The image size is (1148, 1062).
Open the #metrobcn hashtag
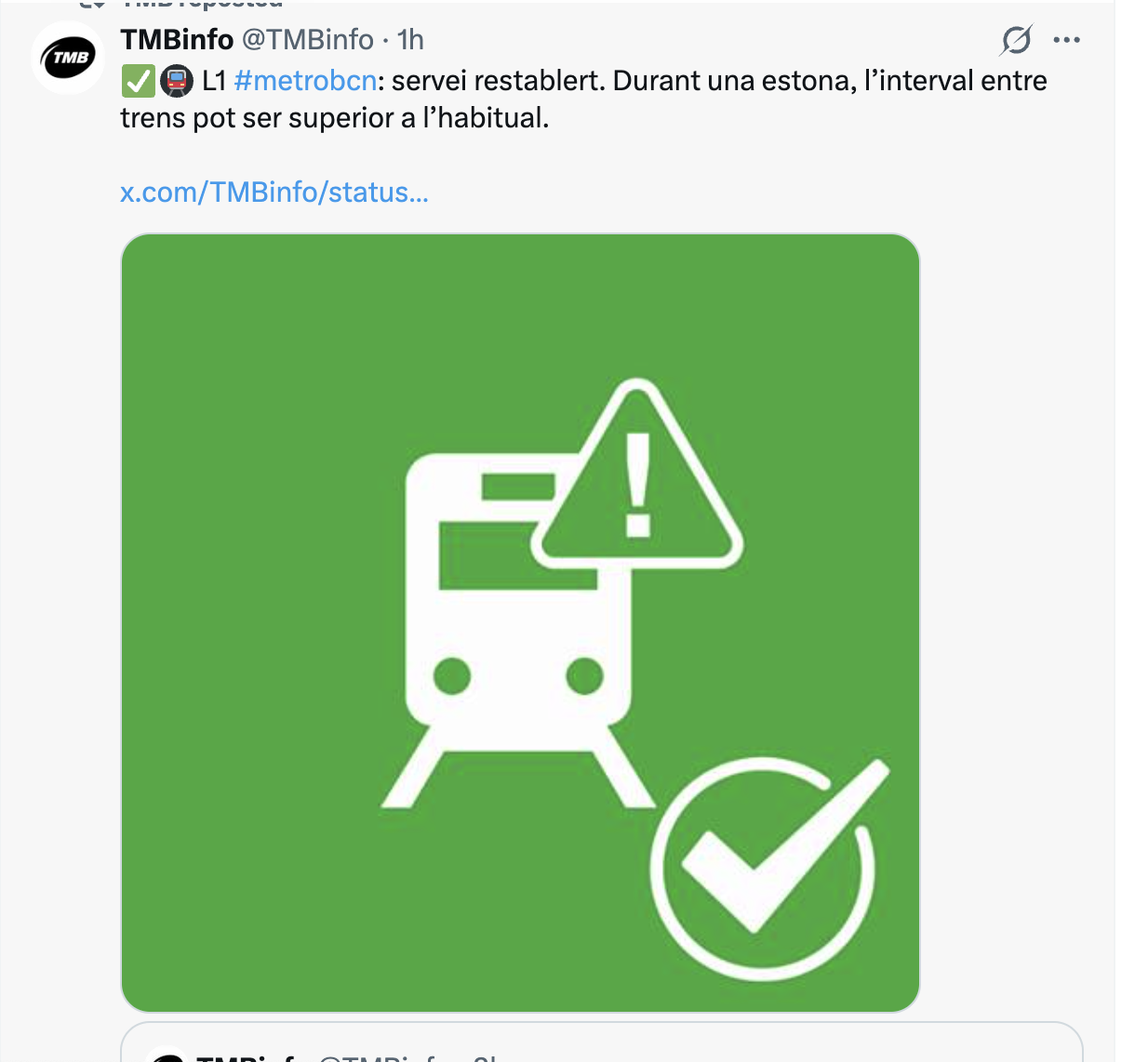coord(305,81)
